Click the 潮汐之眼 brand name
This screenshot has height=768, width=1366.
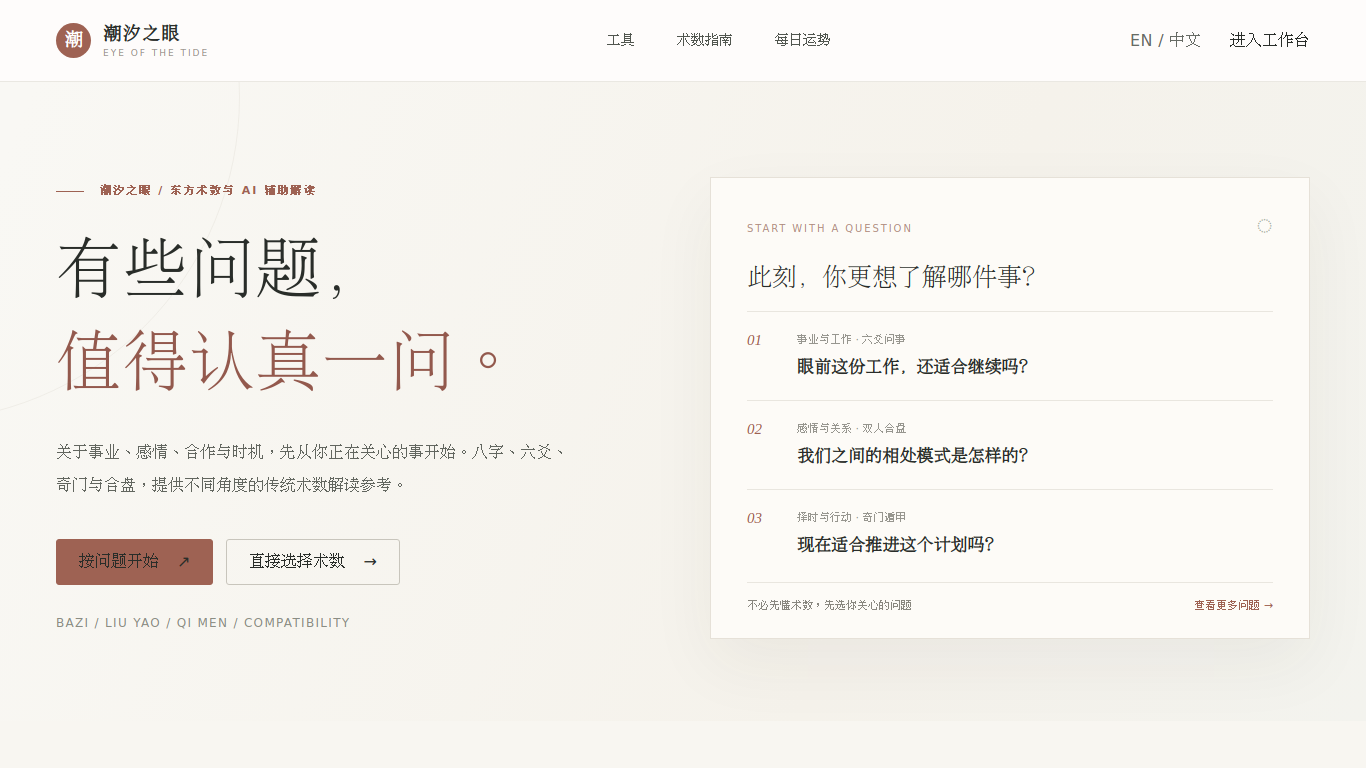(x=141, y=33)
